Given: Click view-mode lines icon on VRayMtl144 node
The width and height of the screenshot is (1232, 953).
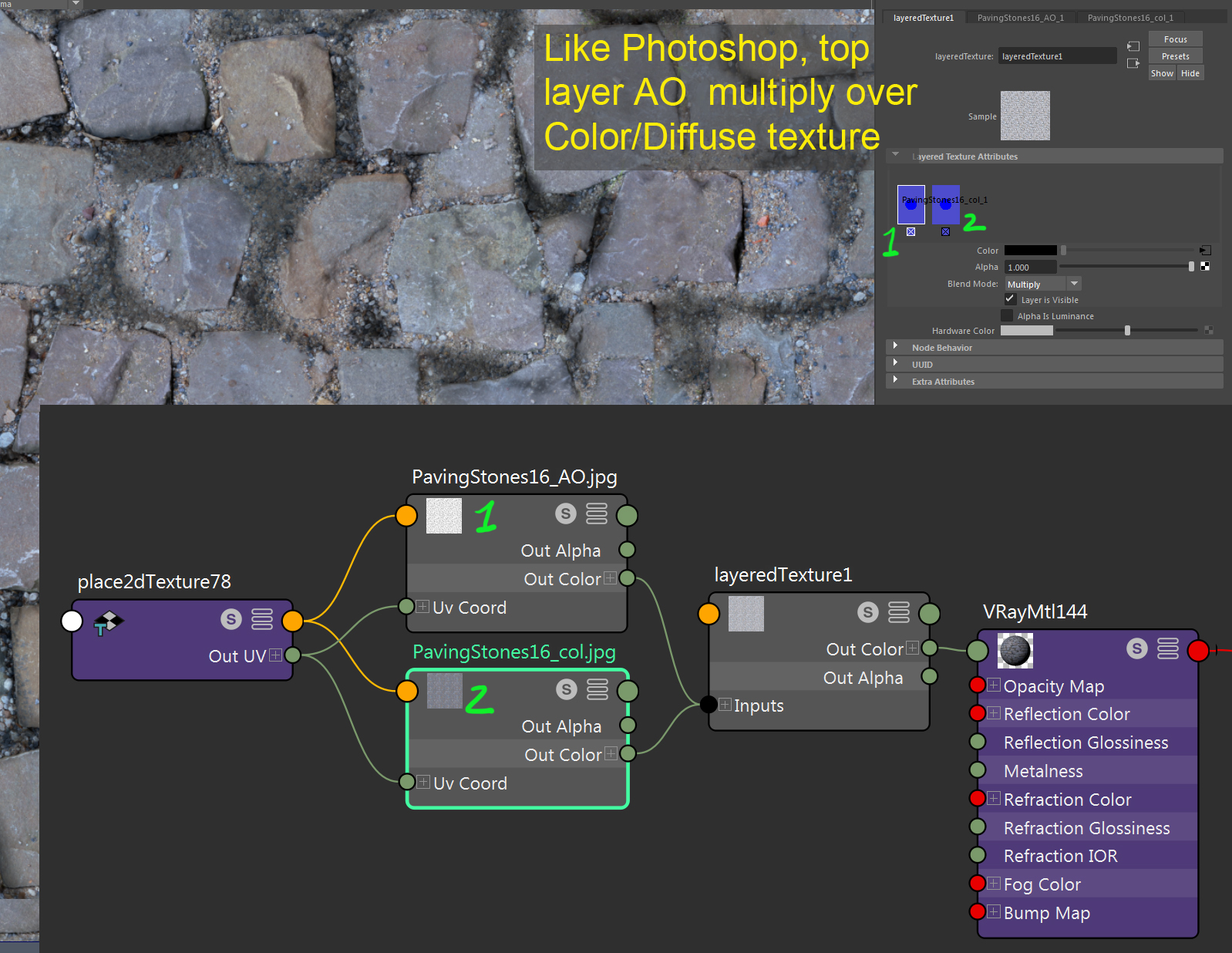Looking at the screenshot, I should 1168,648.
